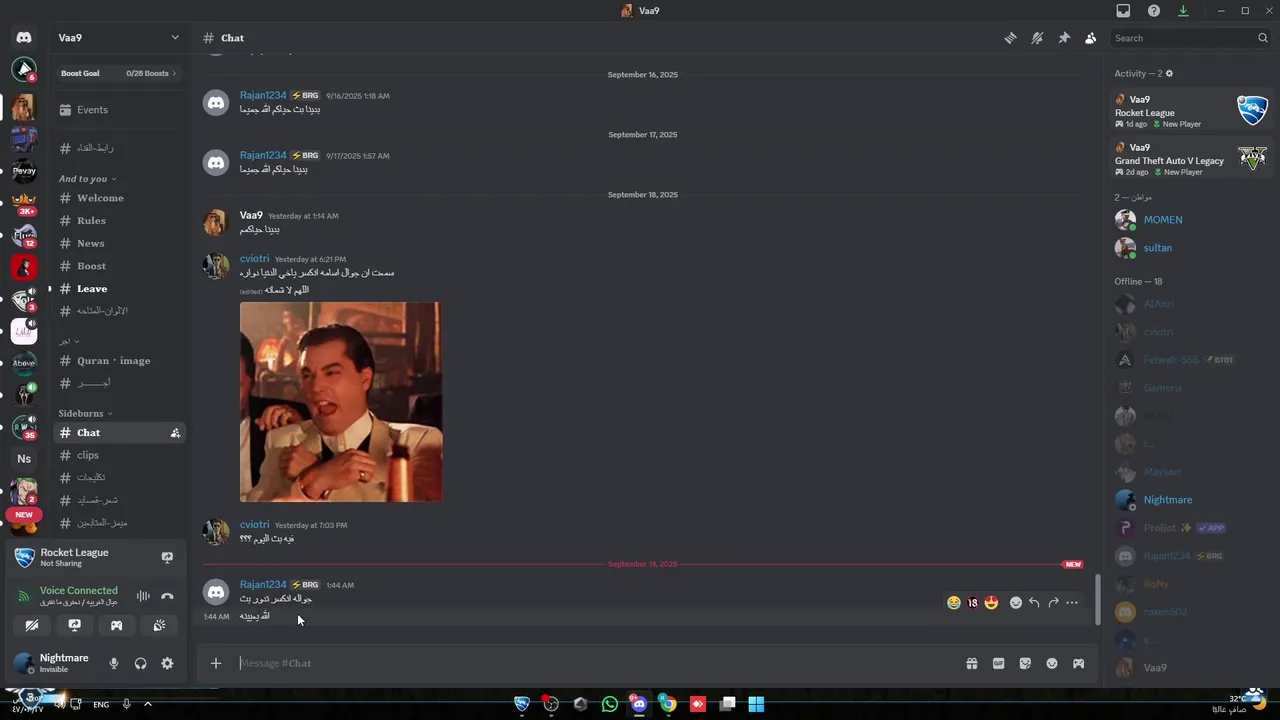Open the Threads icon in channel header
1280x720 pixels.
(1010, 38)
